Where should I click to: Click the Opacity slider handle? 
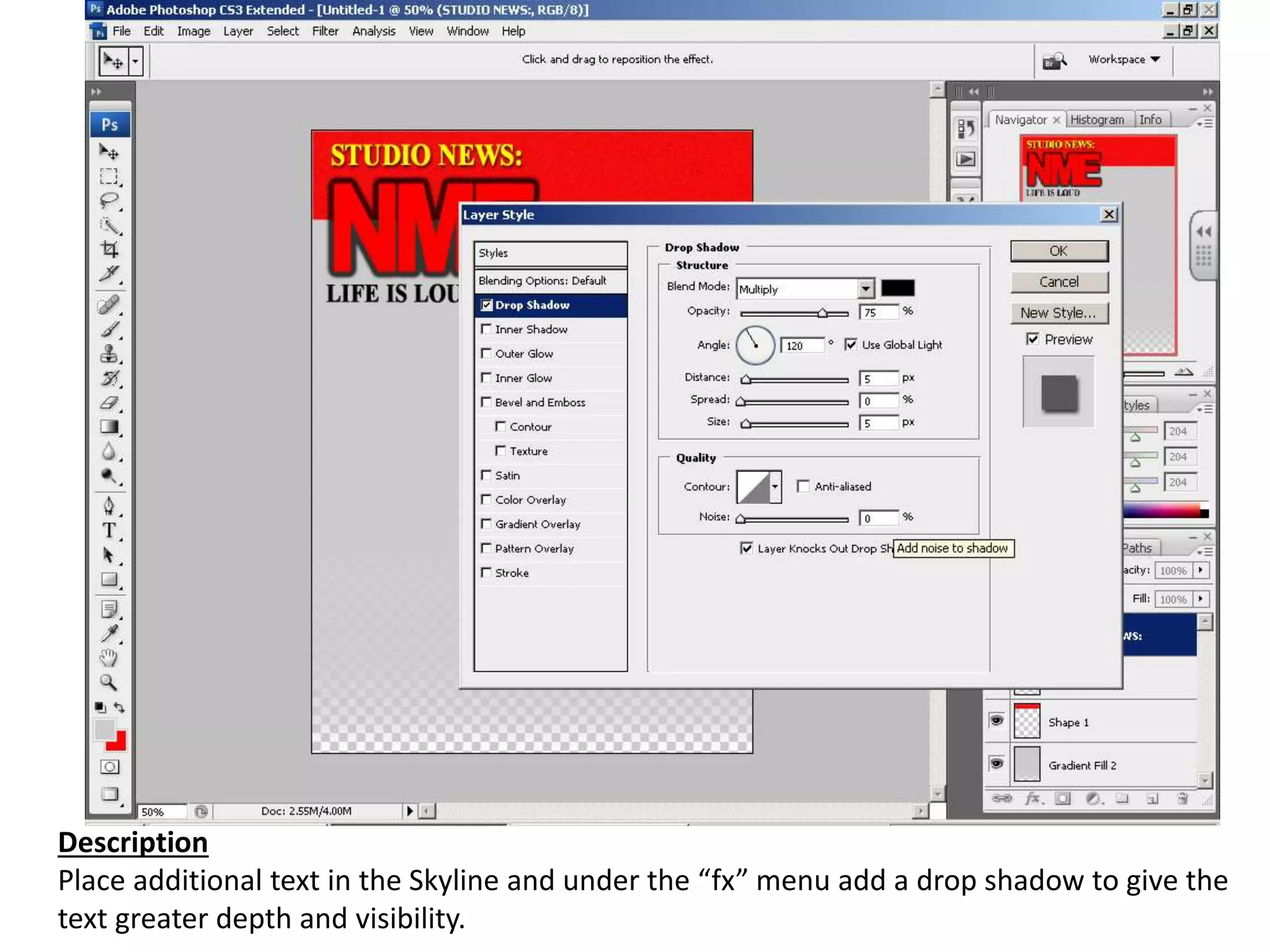coord(823,314)
